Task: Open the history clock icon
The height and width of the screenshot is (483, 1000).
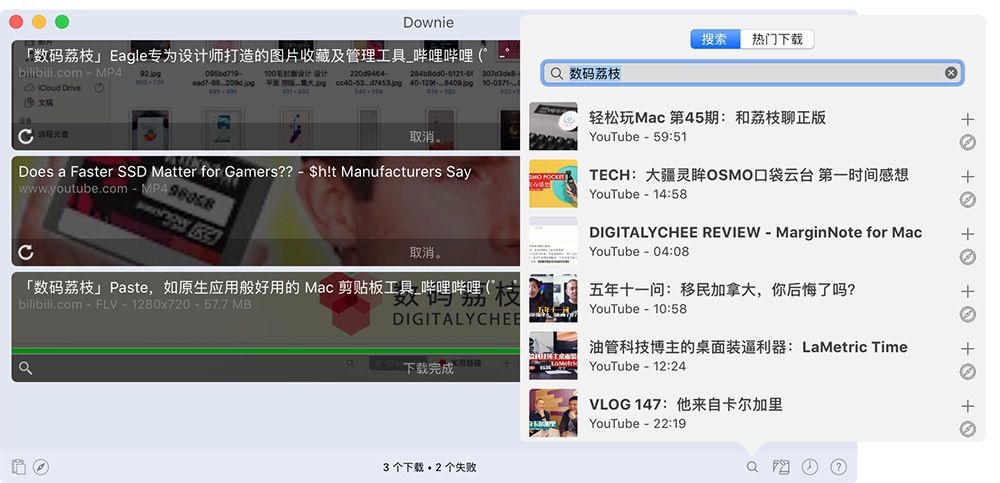Action: [810, 467]
